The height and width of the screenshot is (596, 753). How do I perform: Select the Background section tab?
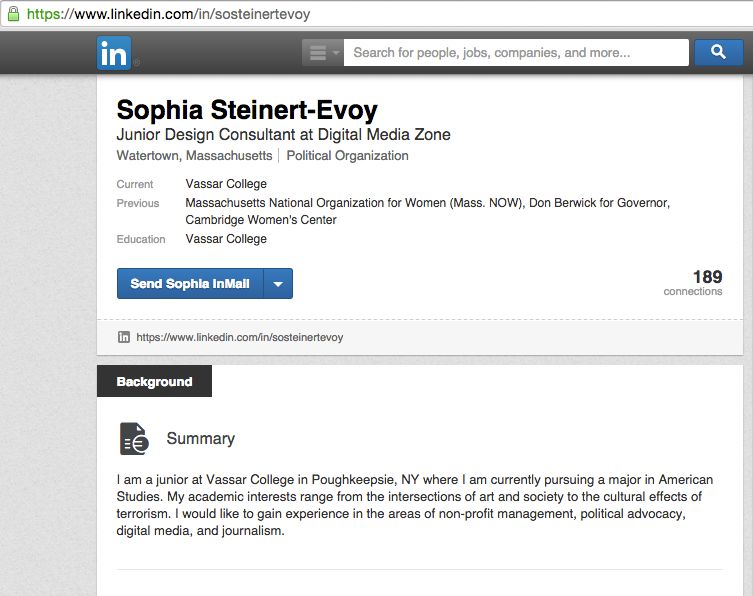pos(154,382)
